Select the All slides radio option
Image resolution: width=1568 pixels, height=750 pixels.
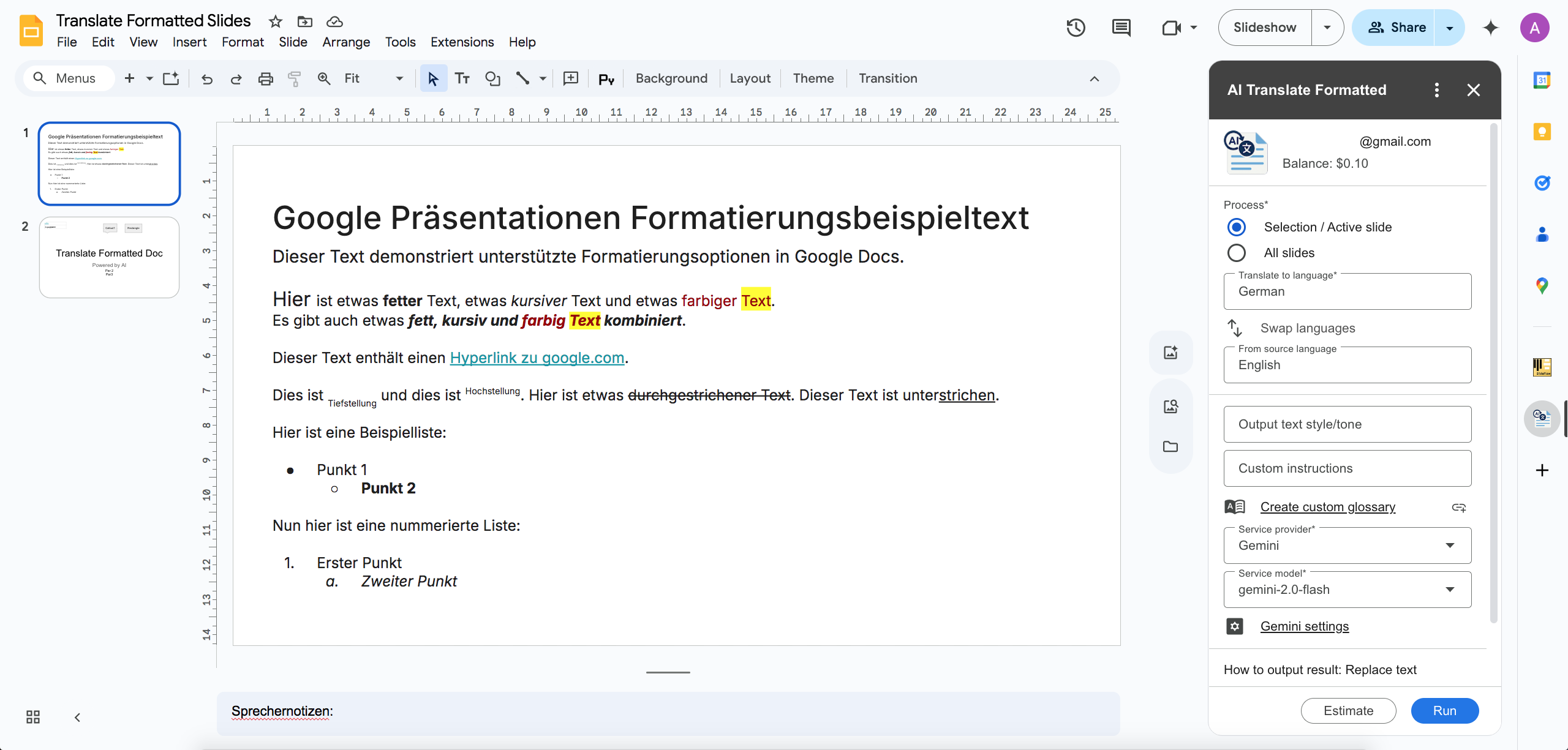point(1237,253)
